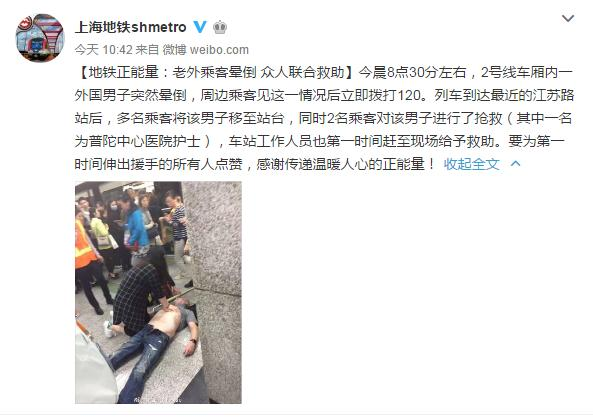Click the gray crown membership icon
This screenshot has width=593, height=419.
[x=220, y=27]
